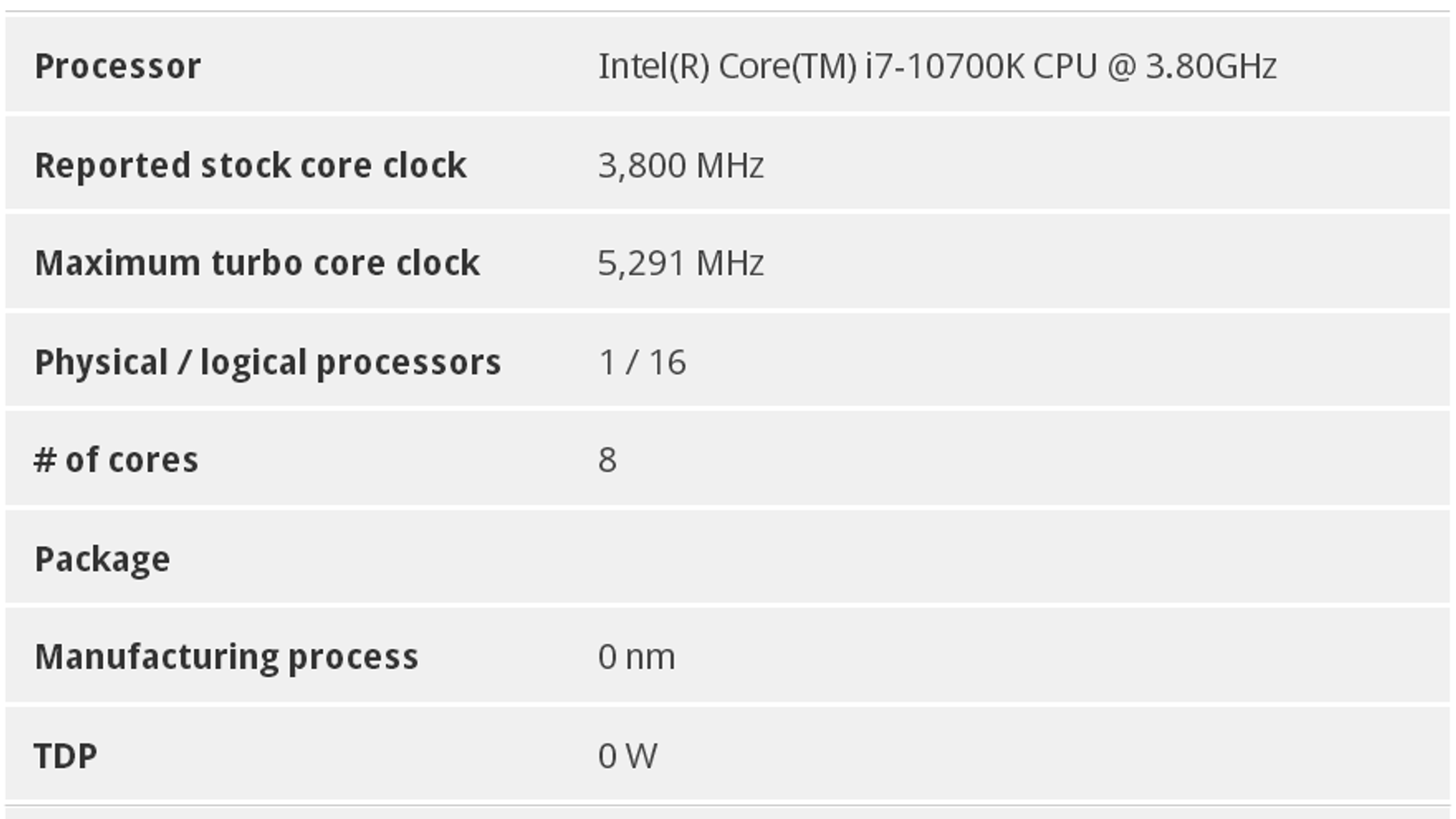Click the logical processor count 16
The image size is (1456, 819).
pyautogui.click(x=667, y=362)
